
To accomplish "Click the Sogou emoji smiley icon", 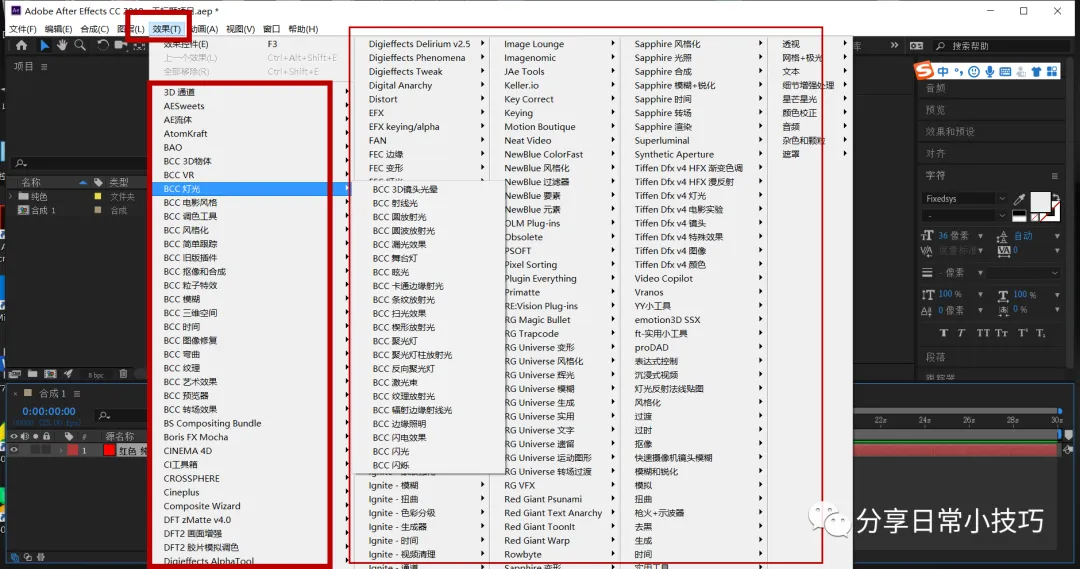I will (x=974, y=72).
